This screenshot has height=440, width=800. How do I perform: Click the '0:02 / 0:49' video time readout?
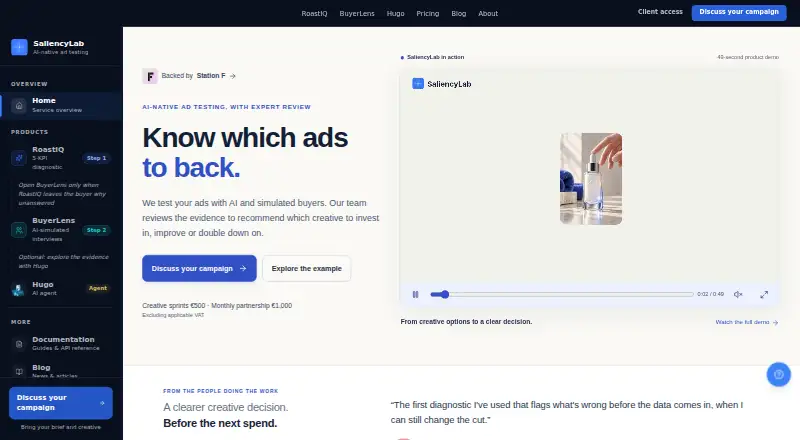[710, 295]
